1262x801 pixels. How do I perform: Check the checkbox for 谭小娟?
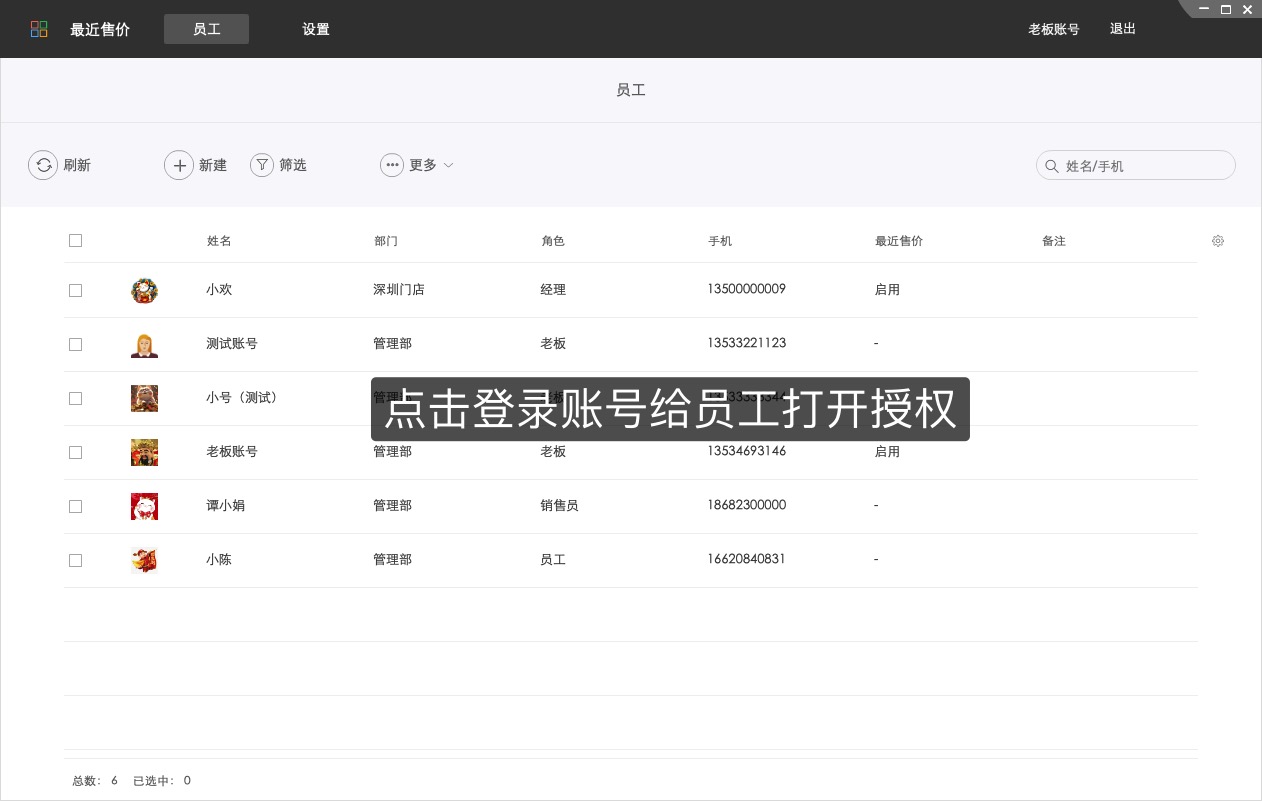(x=75, y=506)
